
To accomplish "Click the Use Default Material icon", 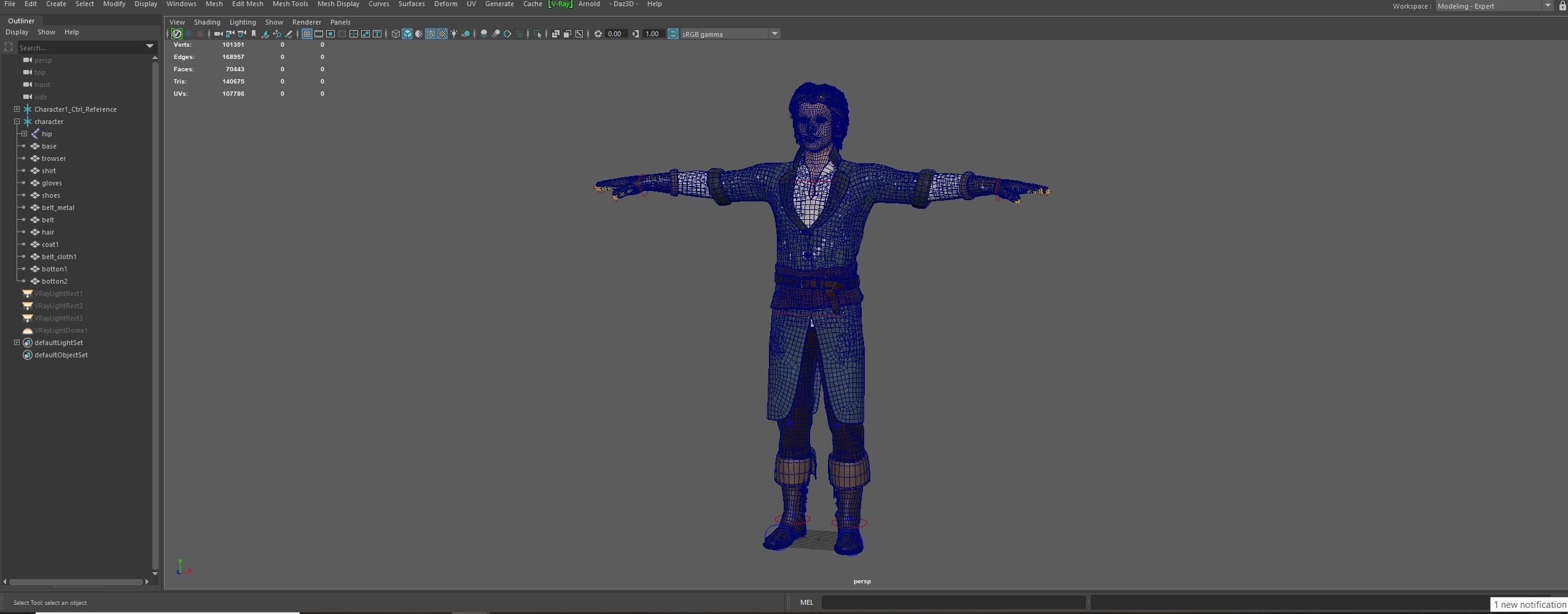I will 419,34.
